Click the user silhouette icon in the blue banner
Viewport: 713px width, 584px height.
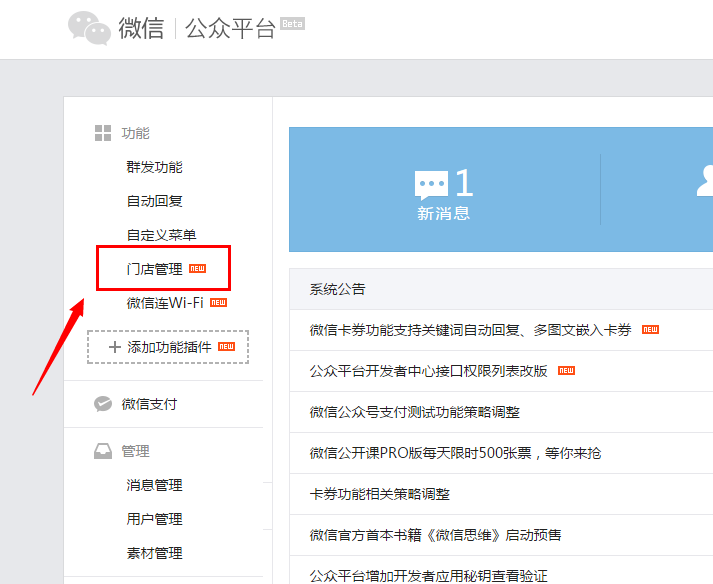705,181
